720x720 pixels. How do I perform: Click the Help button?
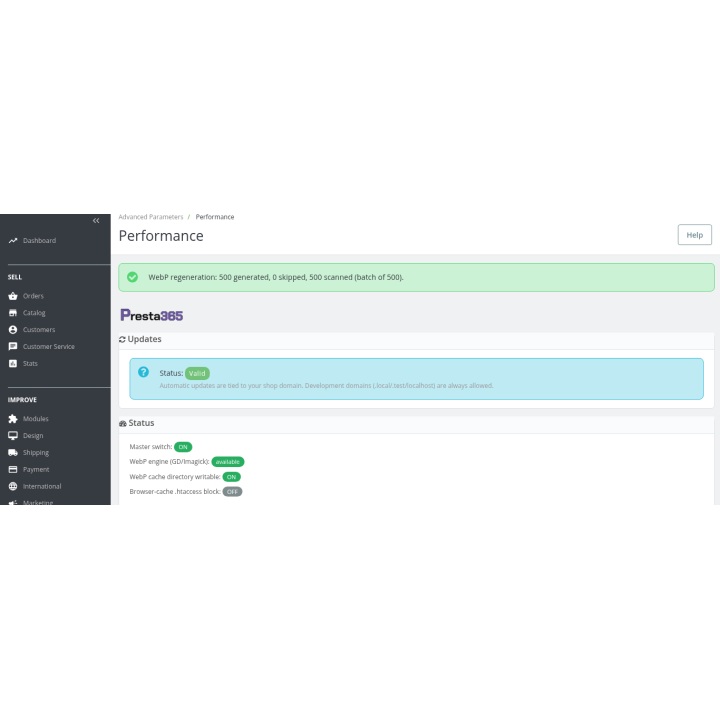coord(694,235)
